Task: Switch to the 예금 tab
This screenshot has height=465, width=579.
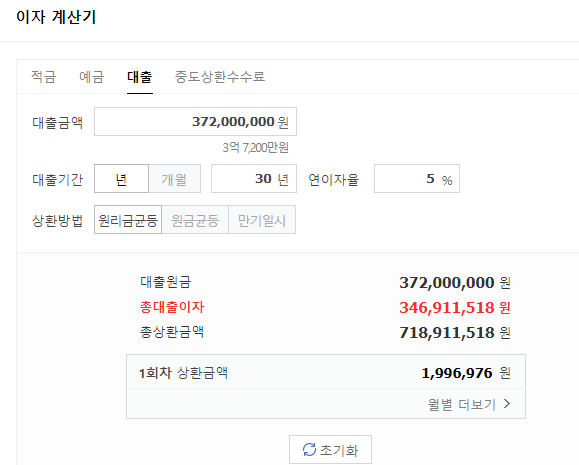Action: point(92,77)
